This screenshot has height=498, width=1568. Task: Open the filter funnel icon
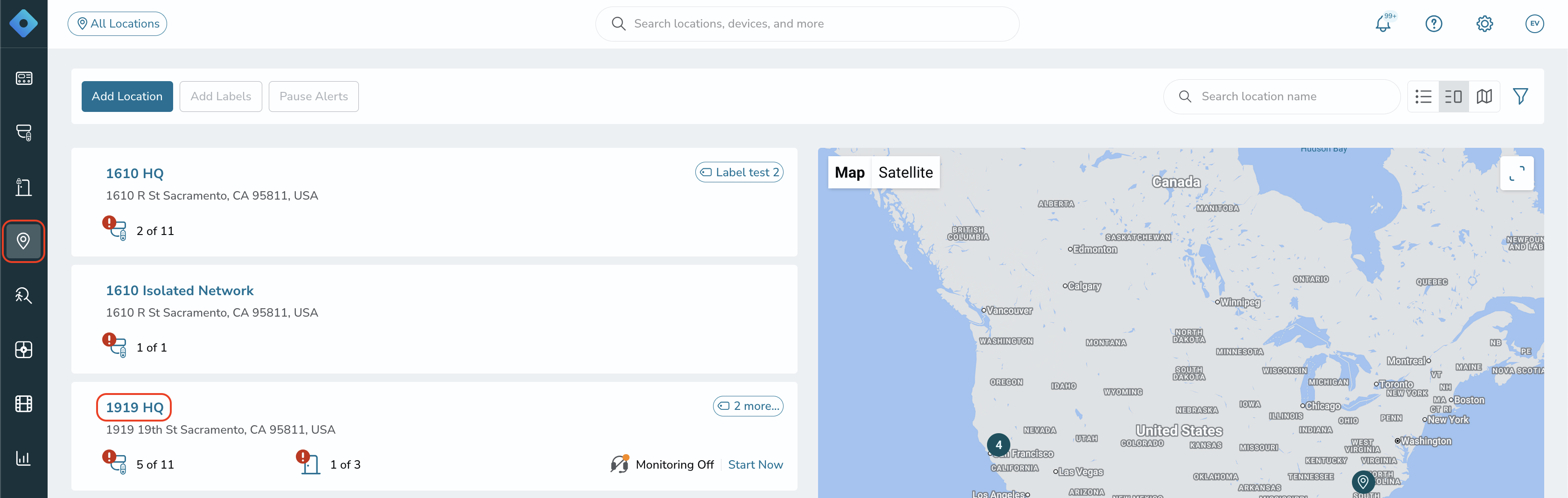click(x=1520, y=97)
